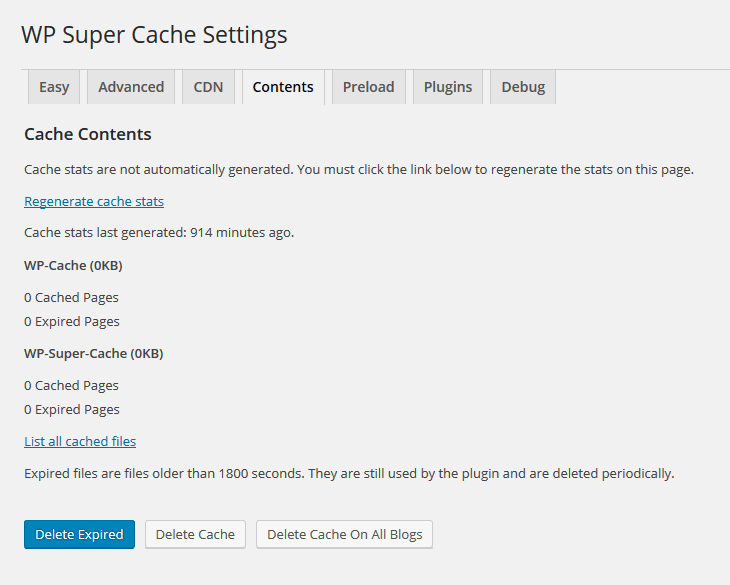Select the Contents tab
The image size is (730, 585).
pos(283,87)
